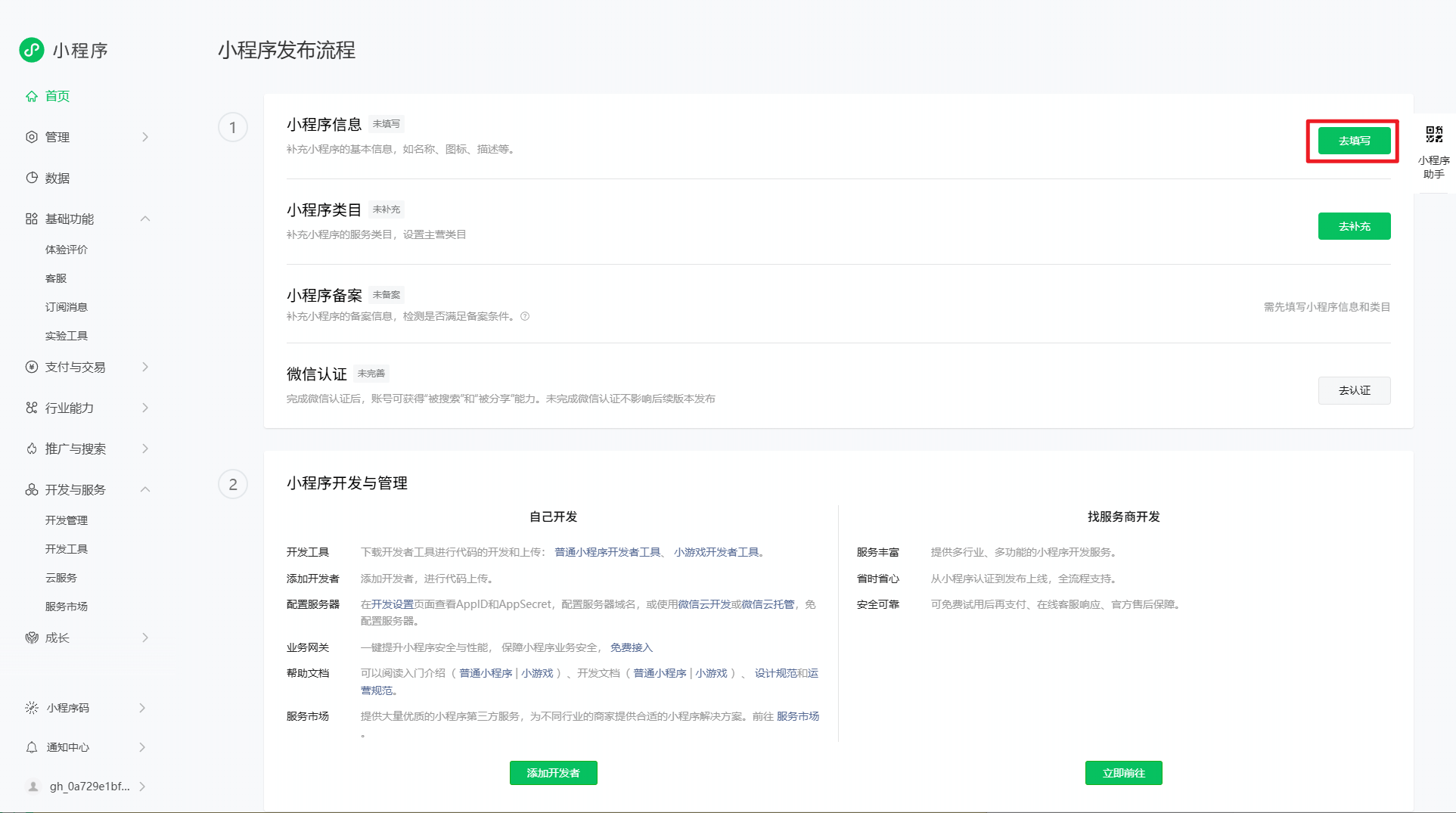Open the 微信云开发 link
Screen dimensions: 1456x813
coord(704,604)
